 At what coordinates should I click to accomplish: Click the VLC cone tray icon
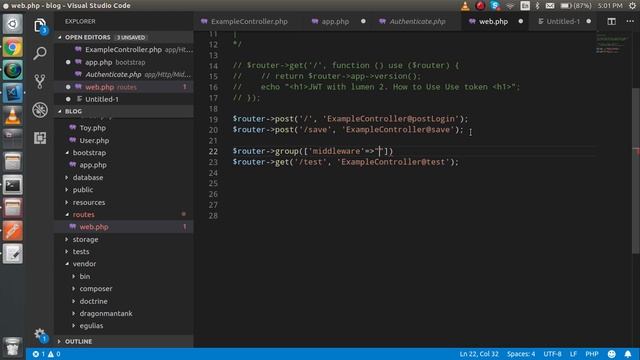tap(465, 6)
